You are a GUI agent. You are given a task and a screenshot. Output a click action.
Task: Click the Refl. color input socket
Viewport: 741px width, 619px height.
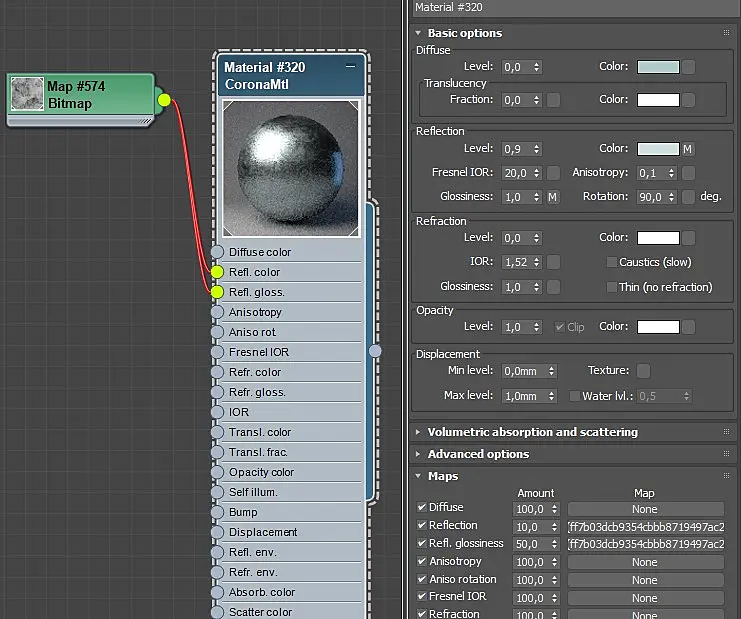(x=217, y=272)
